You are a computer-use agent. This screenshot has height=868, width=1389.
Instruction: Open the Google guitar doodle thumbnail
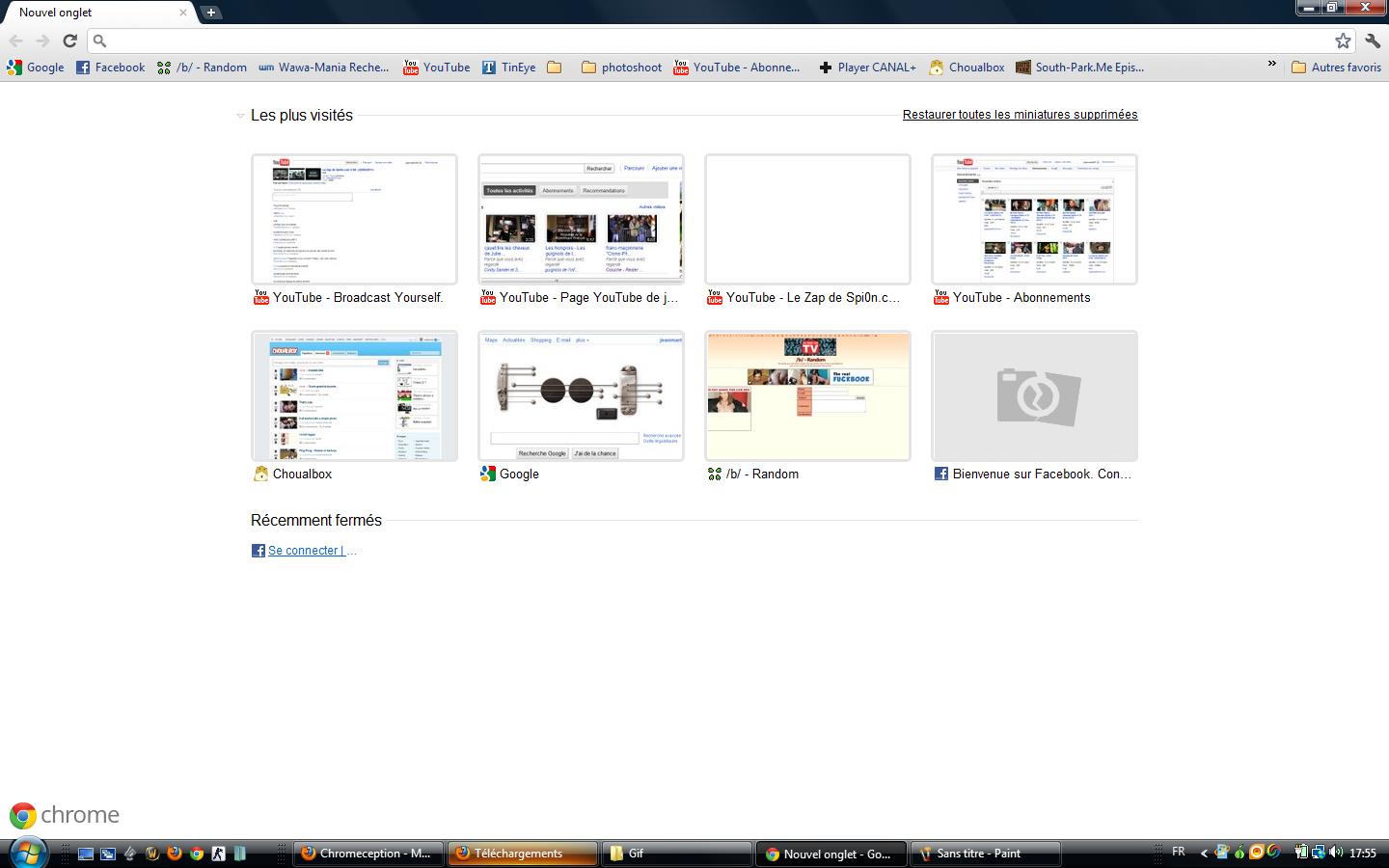[581, 395]
